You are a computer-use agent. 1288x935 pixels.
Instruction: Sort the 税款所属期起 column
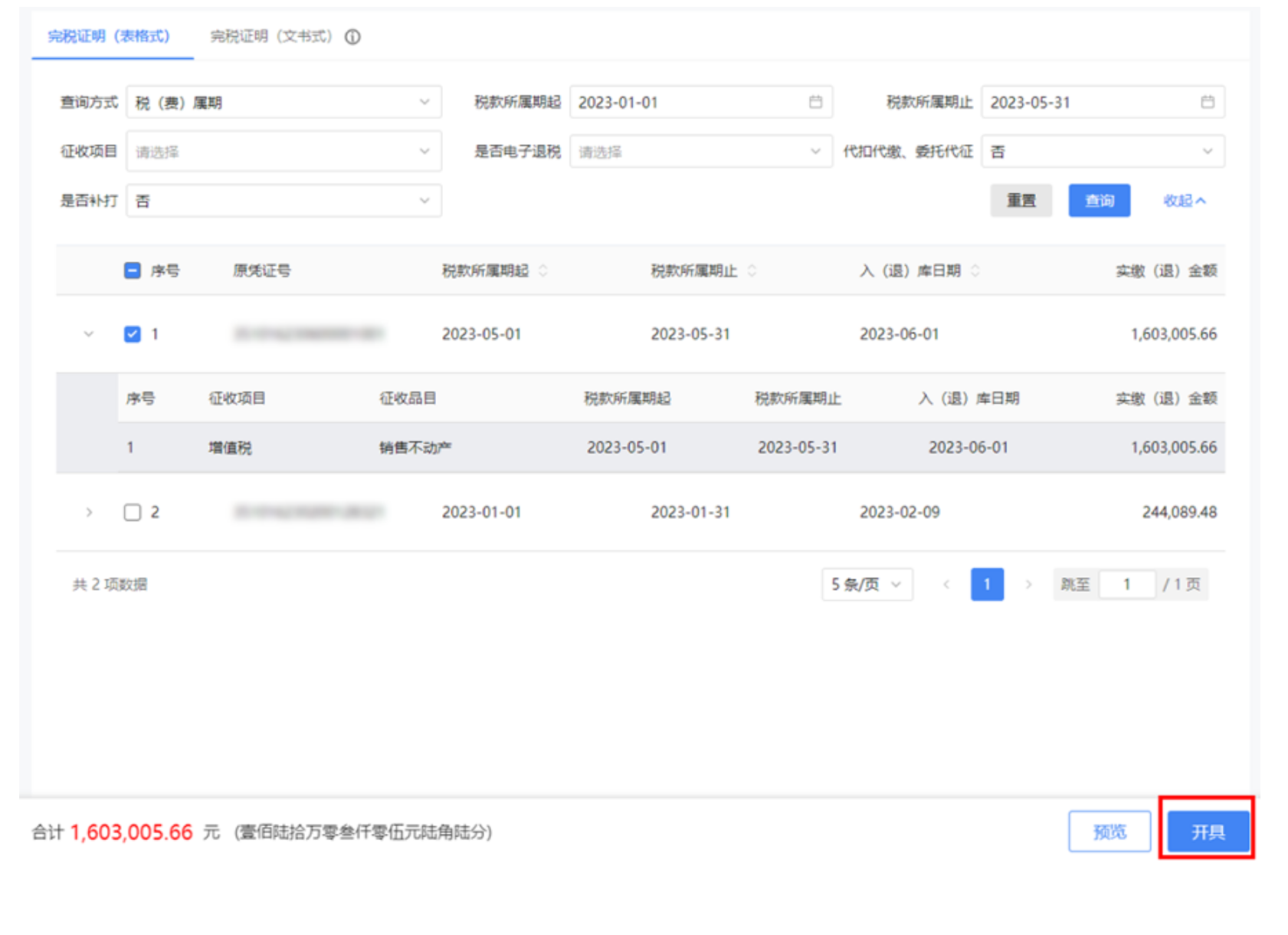pos(543,271)
